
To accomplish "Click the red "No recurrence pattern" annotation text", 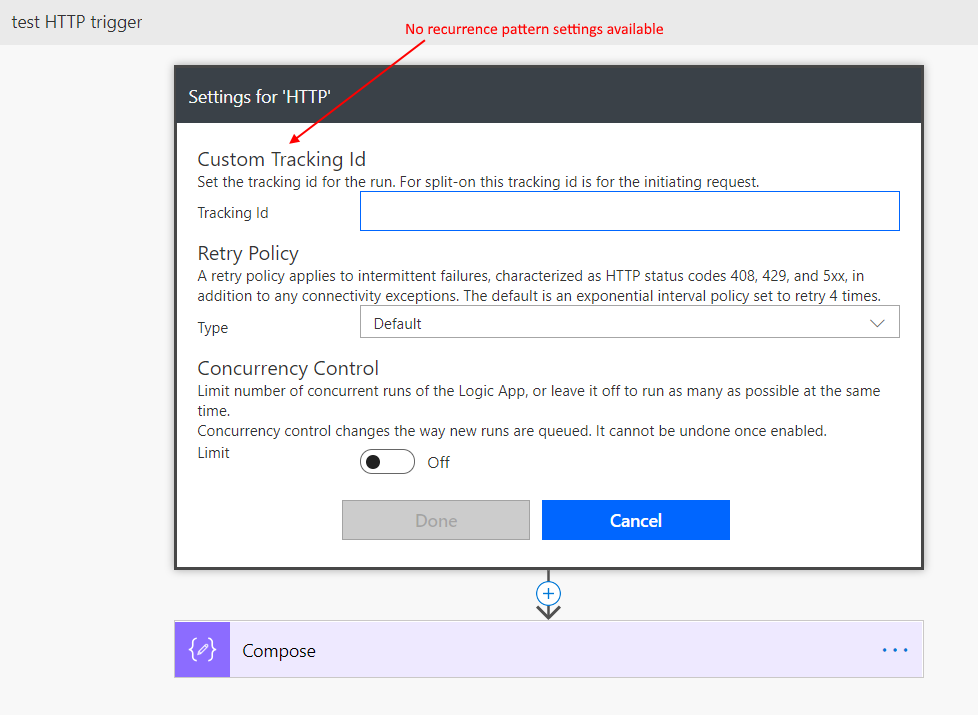I will 534,29.
